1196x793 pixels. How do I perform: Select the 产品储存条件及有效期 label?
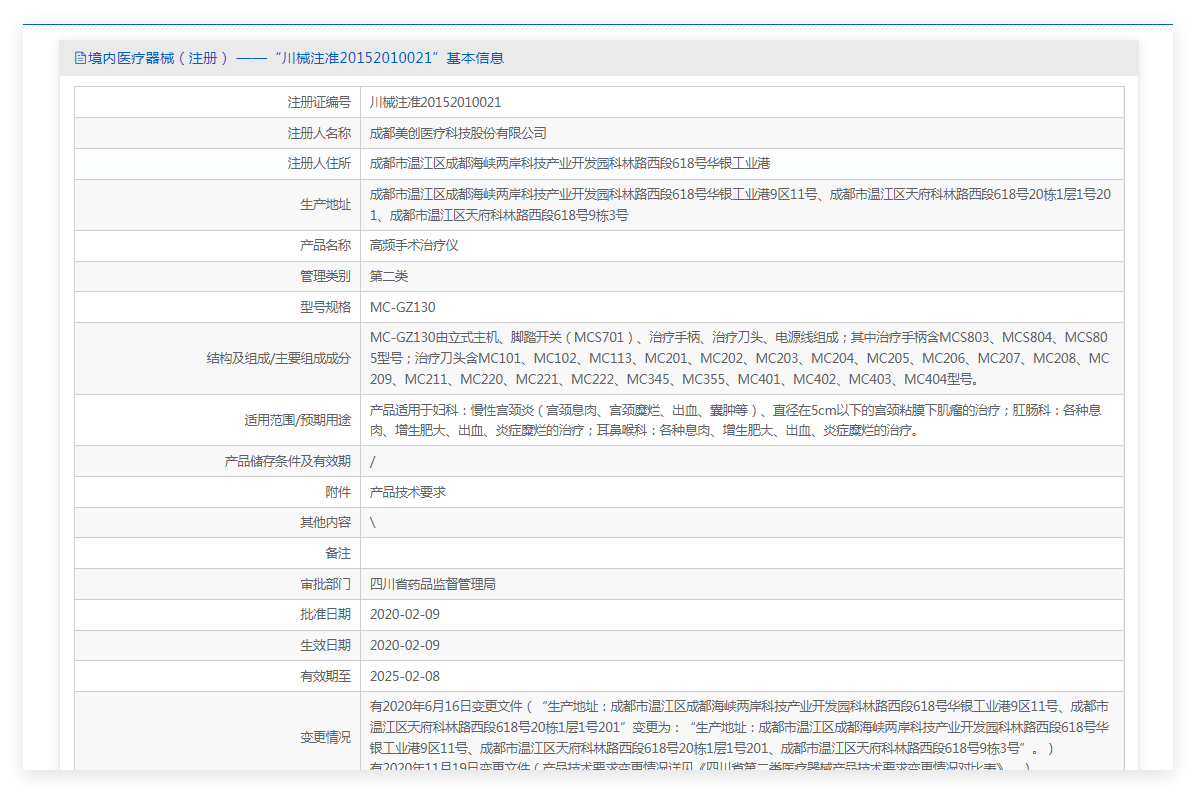pyautogui.click(x=288, y=461)
